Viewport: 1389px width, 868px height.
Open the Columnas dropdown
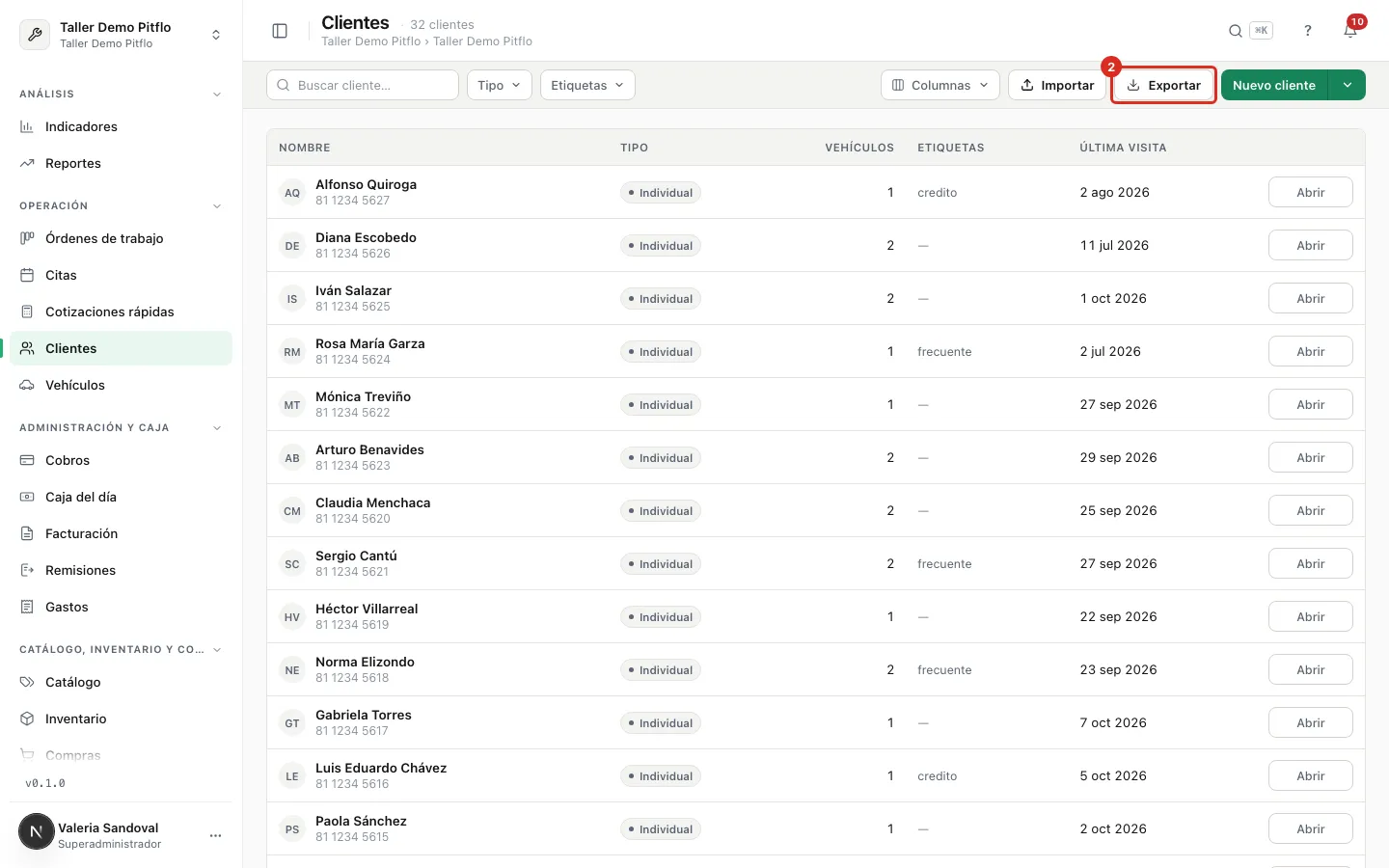click(x=940, y=85)
